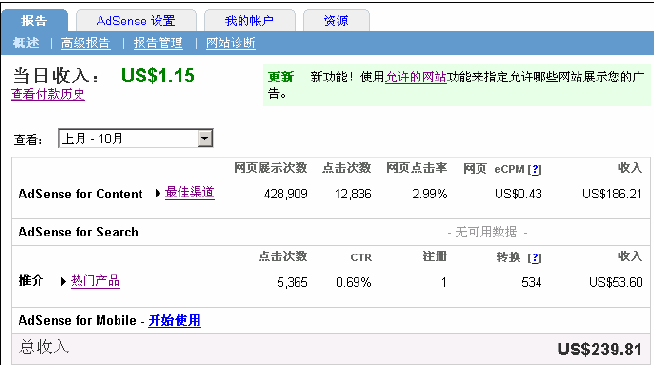Click the 推介 row label
654x365 pixels.
coord(31,281)
